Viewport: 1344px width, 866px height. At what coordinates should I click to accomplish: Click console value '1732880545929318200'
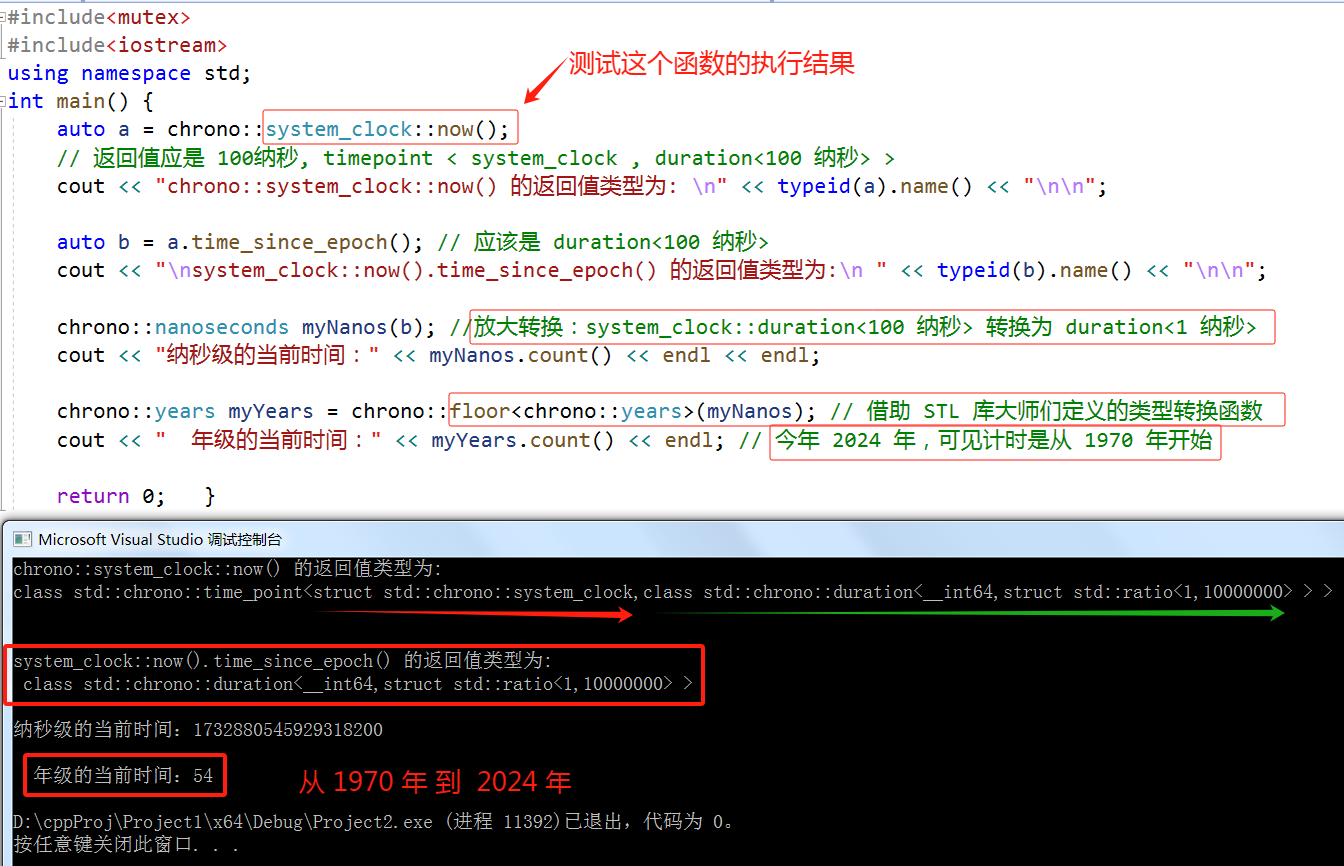point(288,730)
